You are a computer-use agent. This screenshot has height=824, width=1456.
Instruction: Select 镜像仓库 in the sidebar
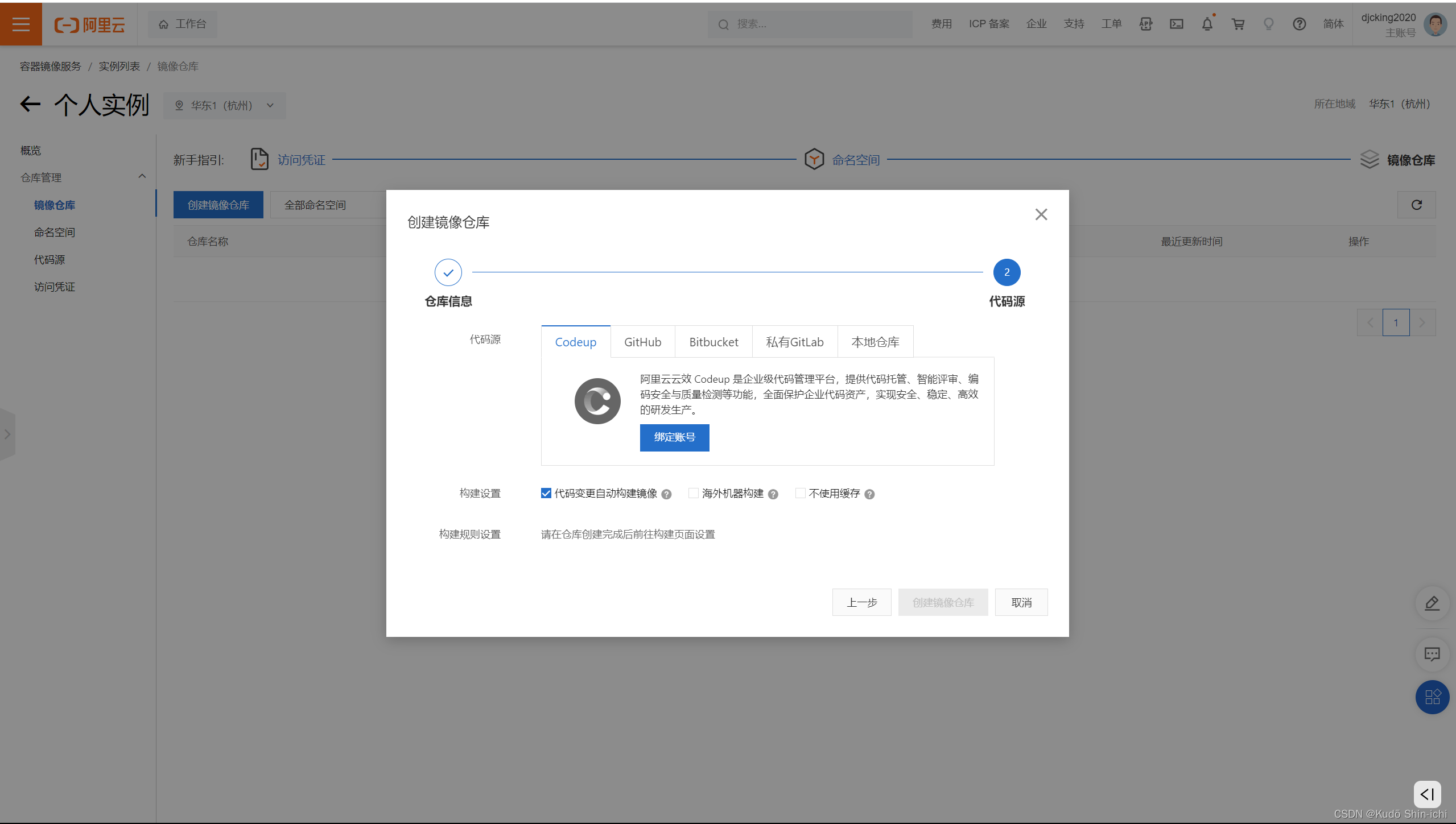pos(55,205)
